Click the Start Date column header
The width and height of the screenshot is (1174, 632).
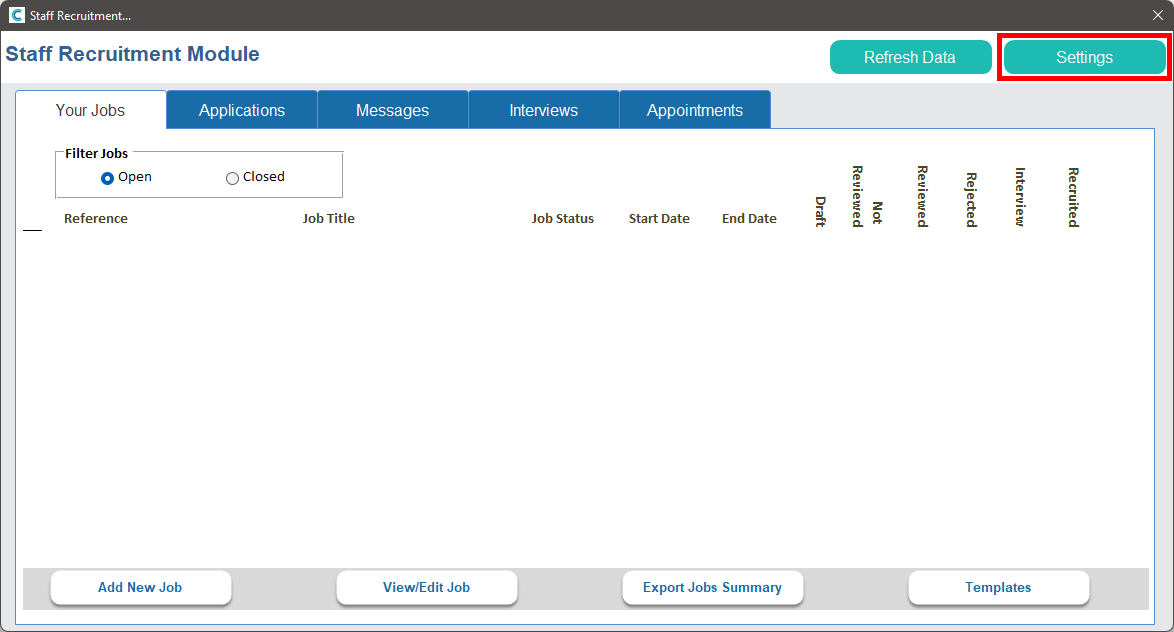click(659, 219)
